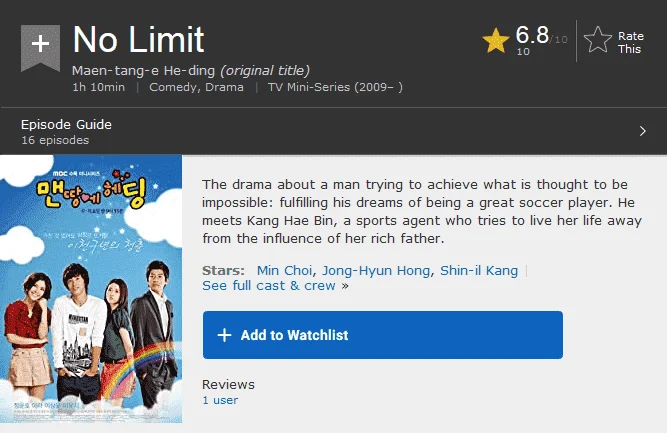Visit Shin-il Kang's profile link
Screen dimensions: 667x433
[x=479, y=271]
